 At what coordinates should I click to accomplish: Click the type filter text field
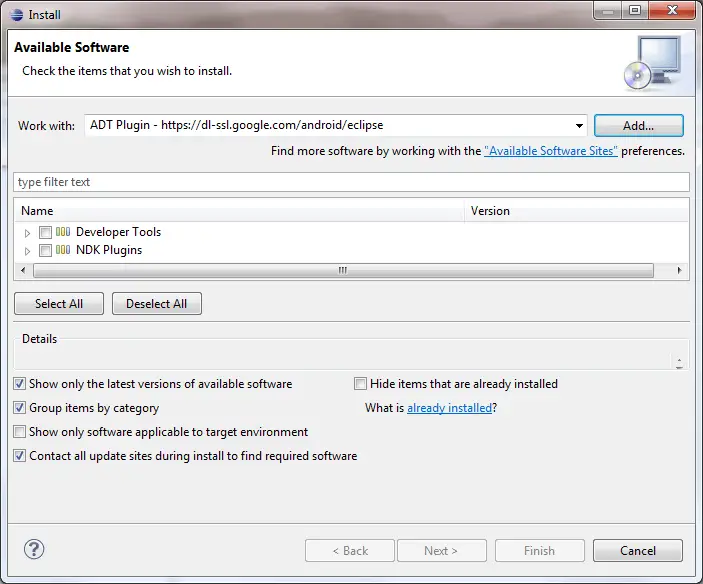tap(350, 182)
